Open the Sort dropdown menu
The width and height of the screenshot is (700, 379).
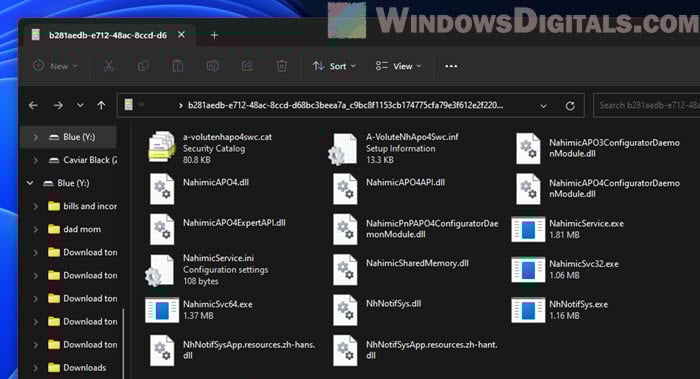(x=334, y=66)
